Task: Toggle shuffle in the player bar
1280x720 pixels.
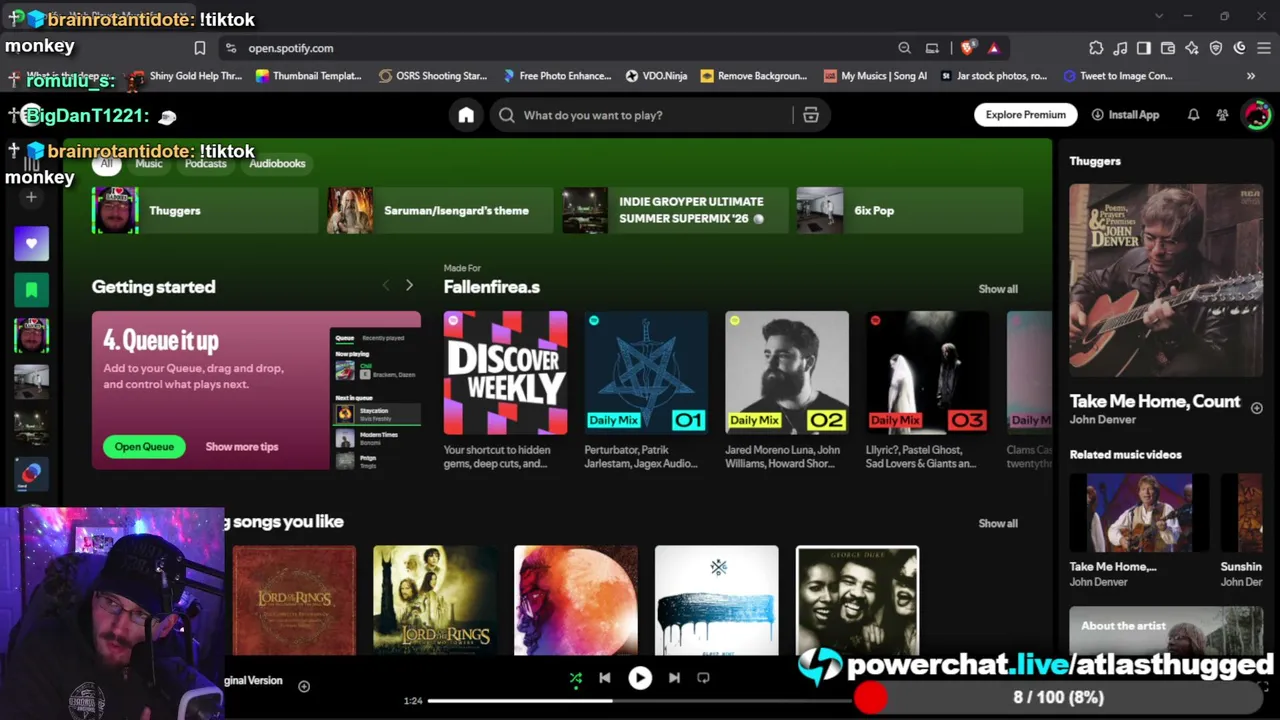Action: tap(575, 678)
